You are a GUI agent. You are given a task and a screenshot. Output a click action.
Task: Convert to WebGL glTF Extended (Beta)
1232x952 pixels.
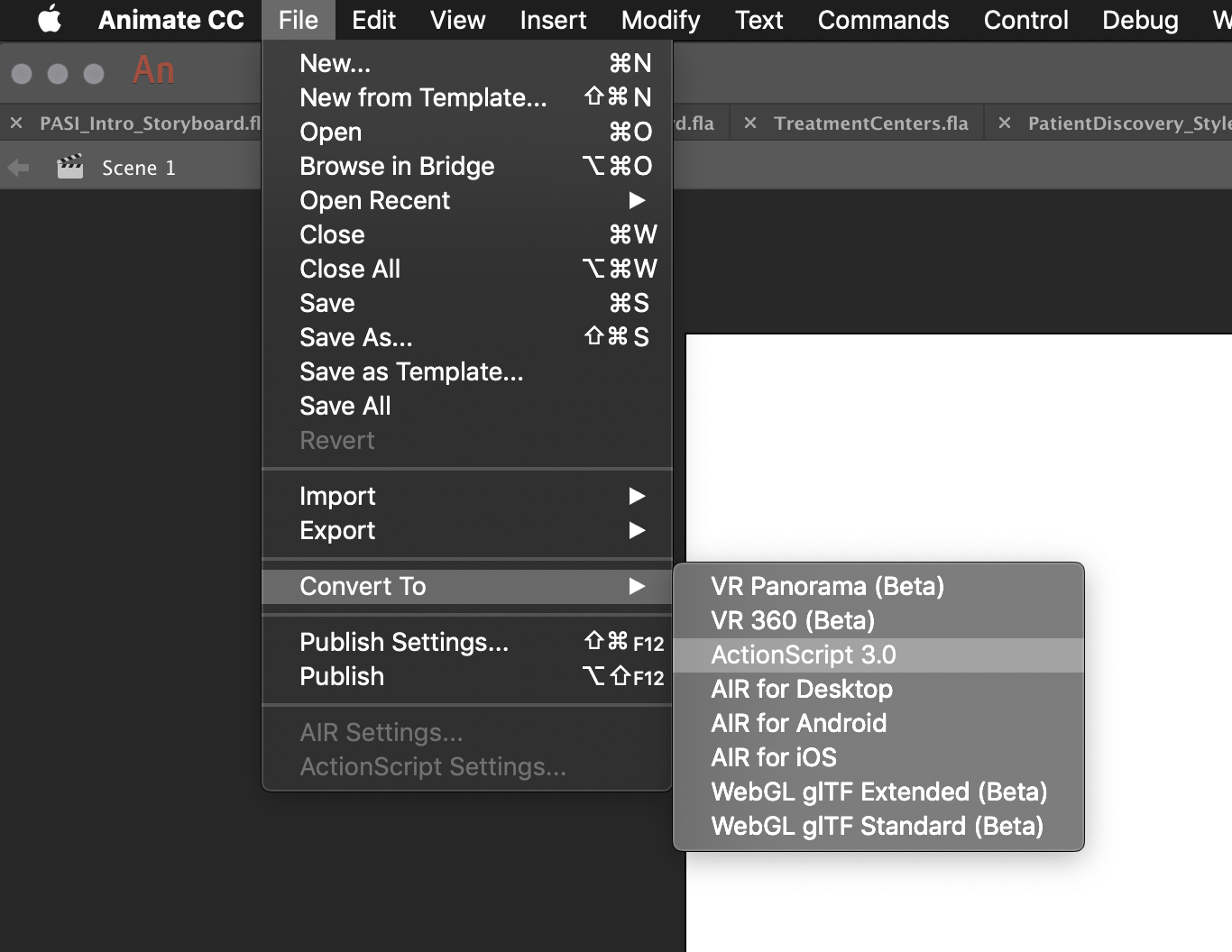click(x=878, y=792)
